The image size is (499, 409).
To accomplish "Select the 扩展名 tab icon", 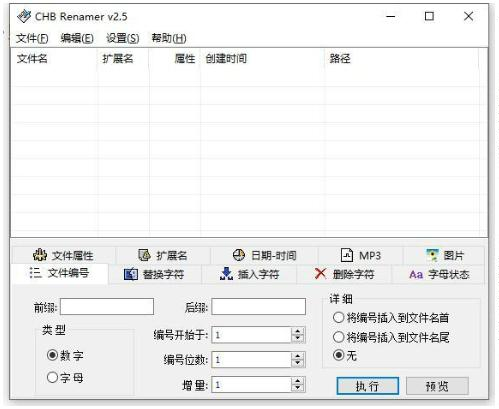I will pyautogui.click(x=144, y=255).
